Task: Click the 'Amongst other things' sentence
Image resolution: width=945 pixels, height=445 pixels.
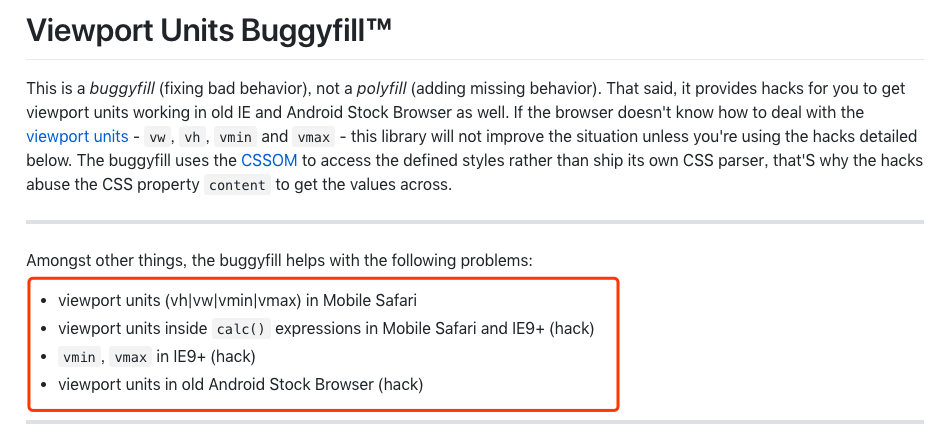Action: 280,262
